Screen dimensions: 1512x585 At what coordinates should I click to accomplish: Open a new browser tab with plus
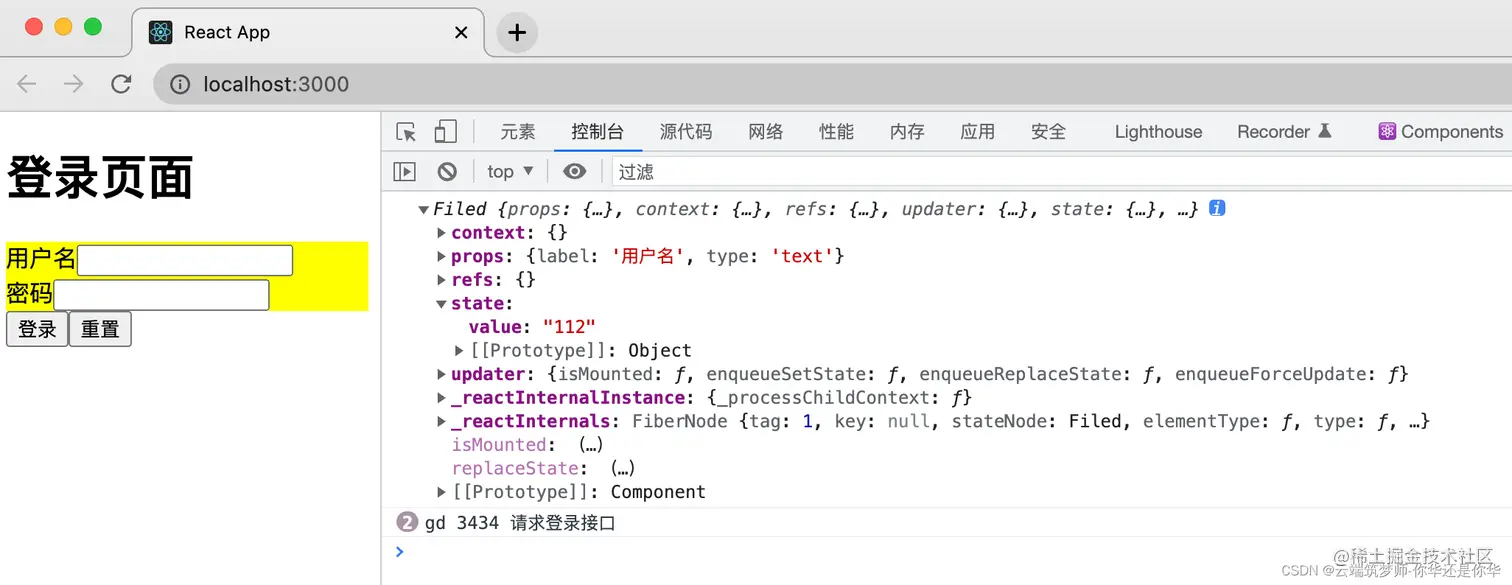click(x=517, y=32)
